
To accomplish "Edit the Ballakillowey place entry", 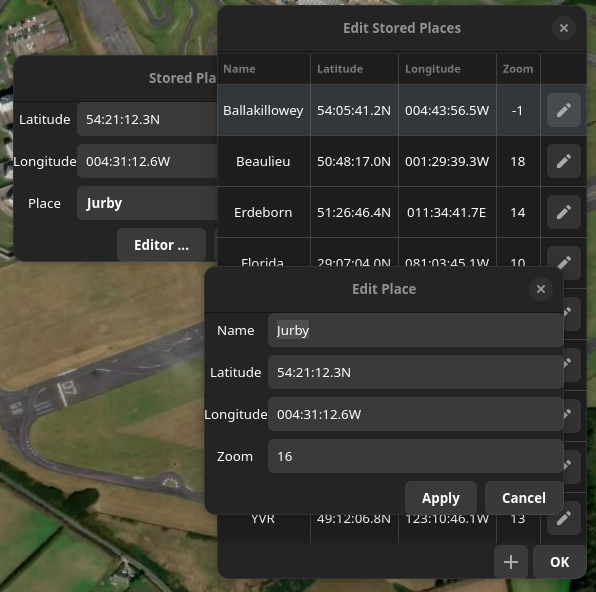I will pos(563,110).
